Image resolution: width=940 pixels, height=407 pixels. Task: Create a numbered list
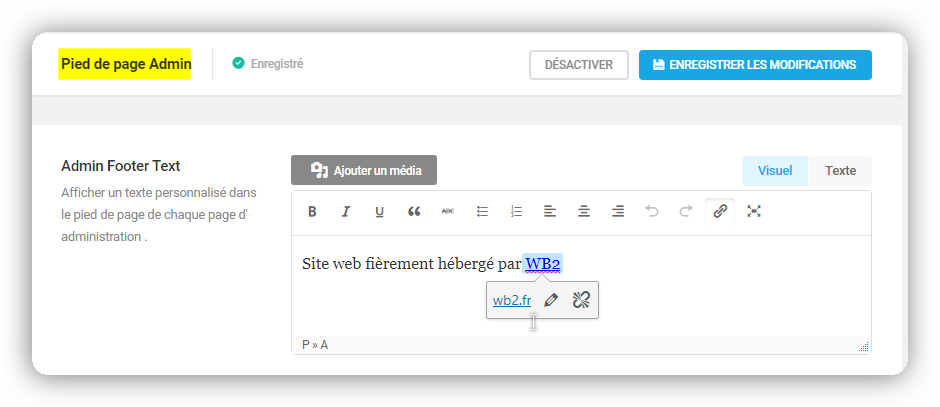(516, 212)
